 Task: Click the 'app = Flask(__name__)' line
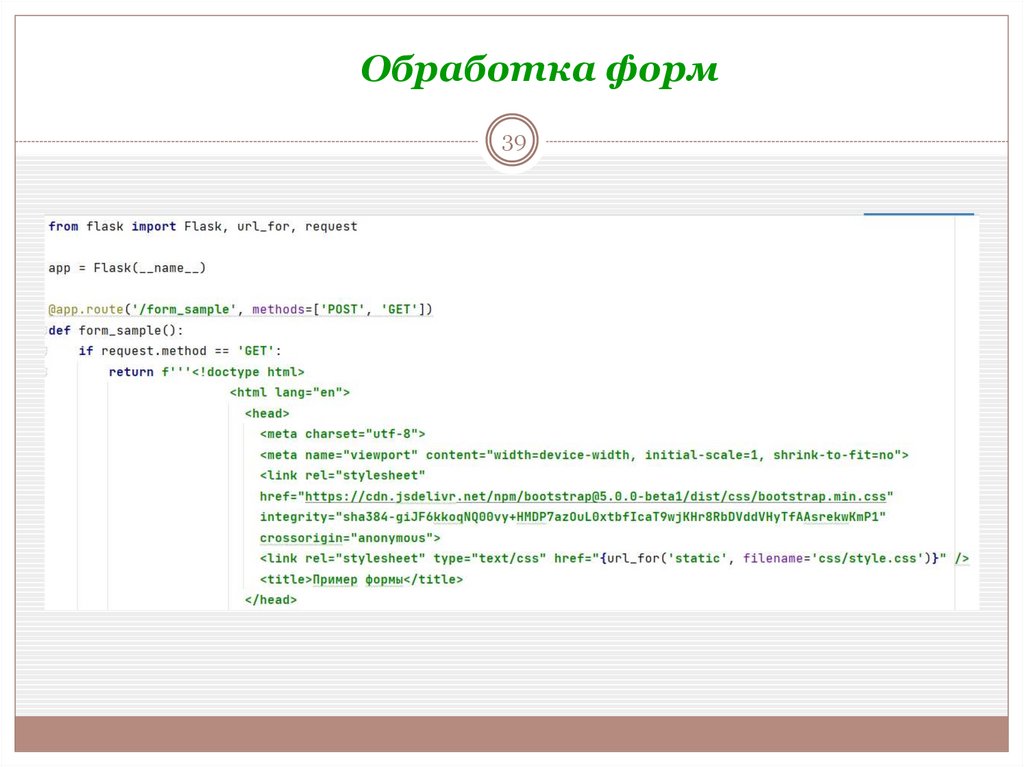click(x=127, y=268)
